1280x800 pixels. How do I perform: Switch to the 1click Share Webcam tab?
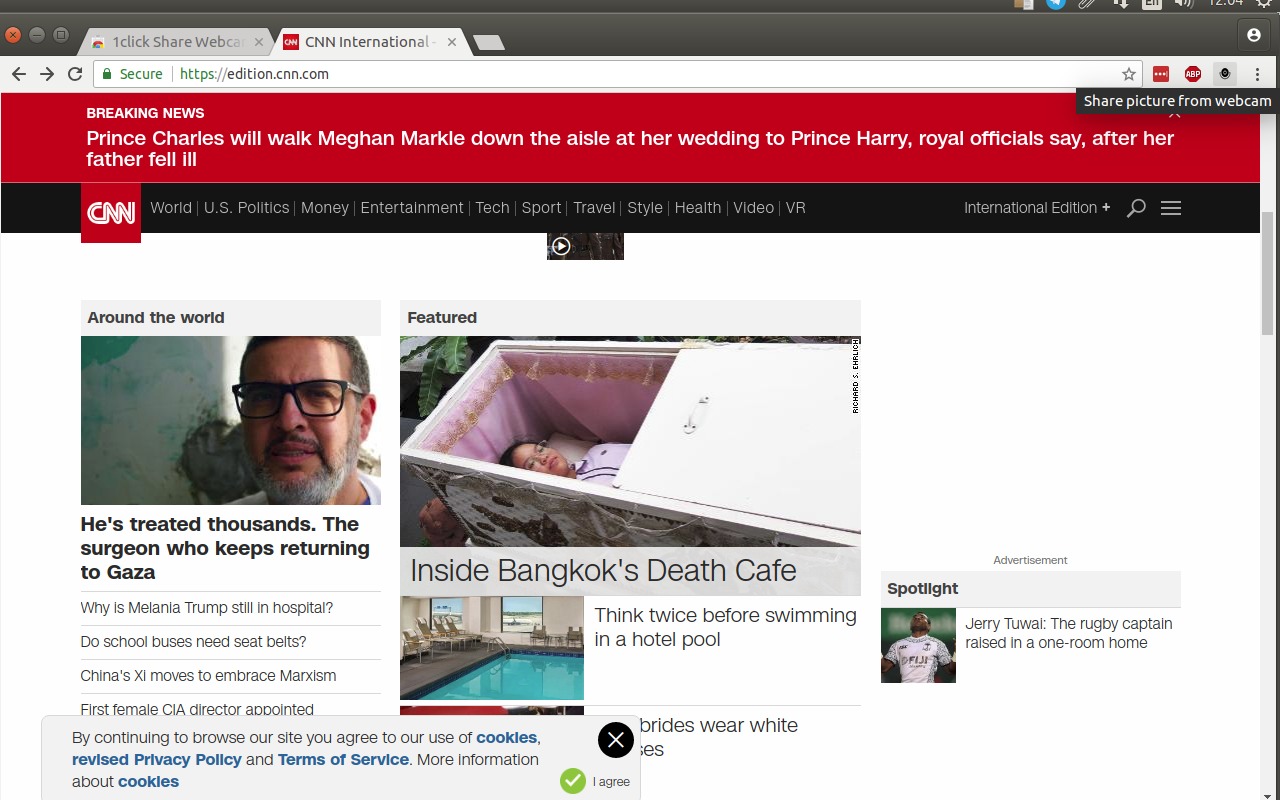pyautogui.click(x=177, y=42)
